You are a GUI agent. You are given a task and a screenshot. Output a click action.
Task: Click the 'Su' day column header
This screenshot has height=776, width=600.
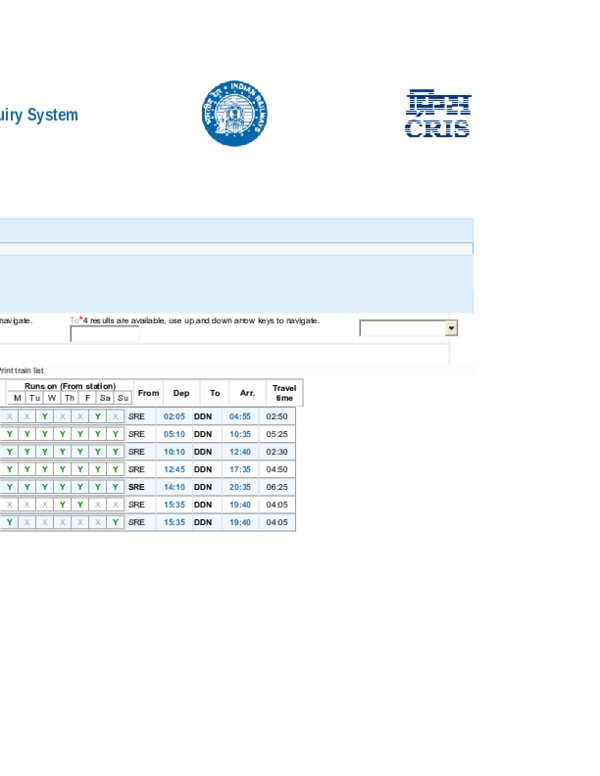[123, 398]
